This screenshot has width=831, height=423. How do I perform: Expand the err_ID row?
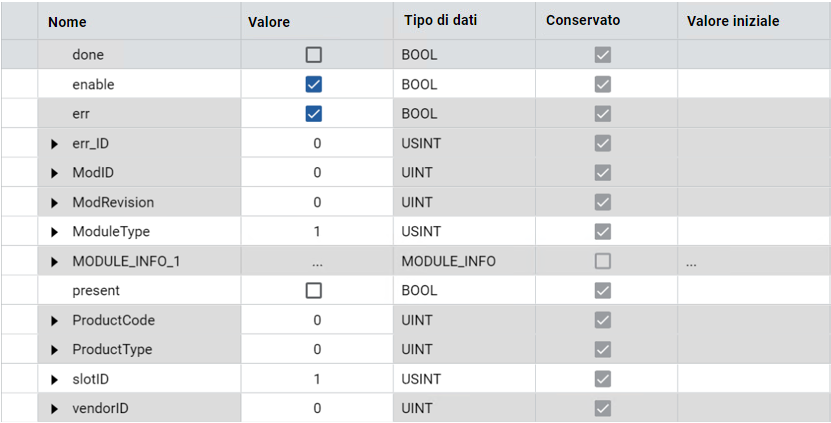[x=54, y=144]
